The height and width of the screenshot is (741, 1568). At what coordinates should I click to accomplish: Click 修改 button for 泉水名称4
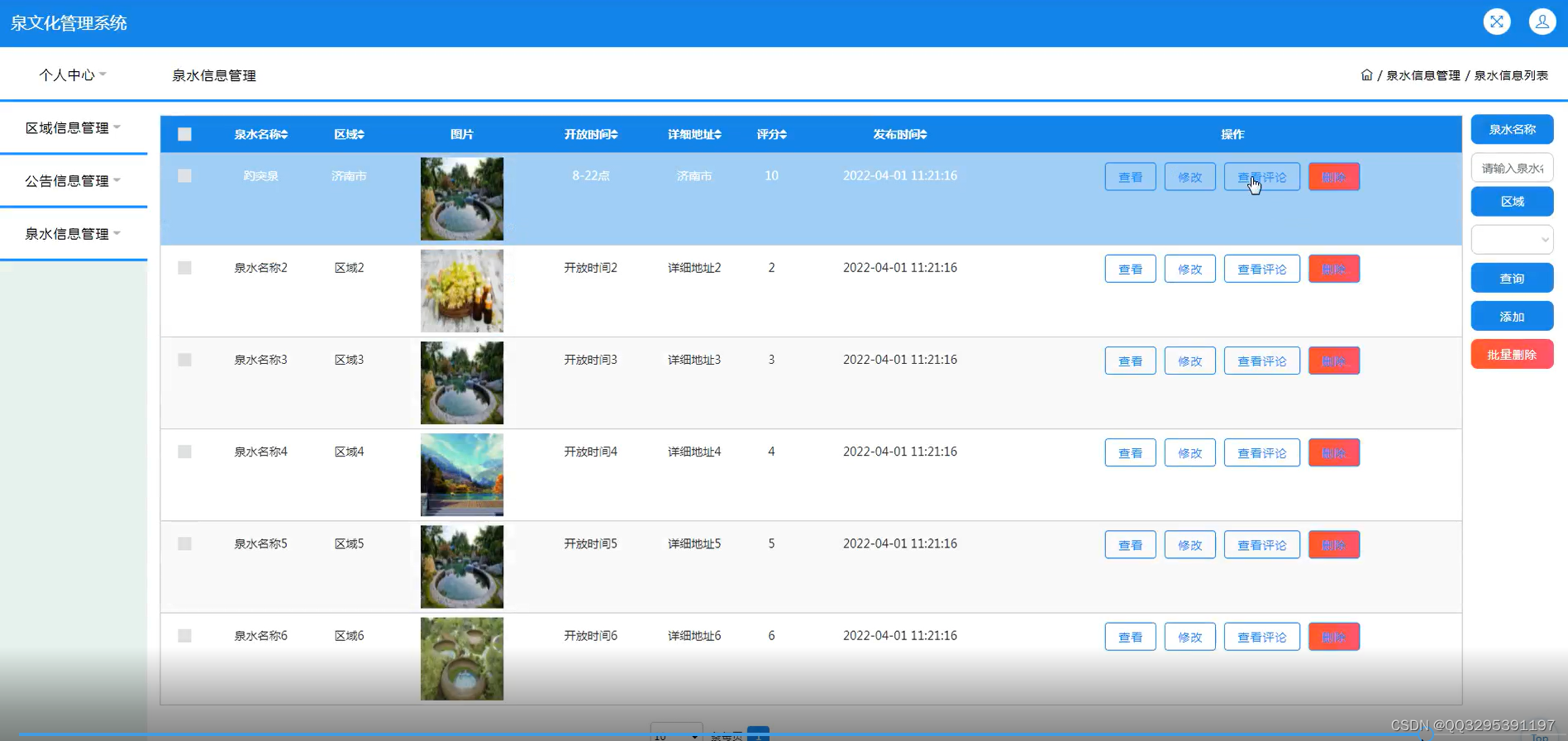[1189, 452]
